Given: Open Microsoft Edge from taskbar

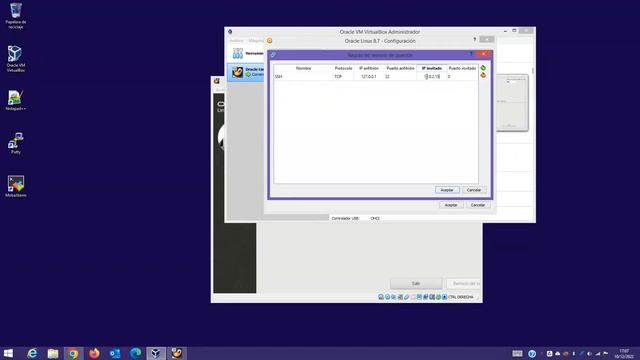Looking at the screenshot, I should click(136, 353).
